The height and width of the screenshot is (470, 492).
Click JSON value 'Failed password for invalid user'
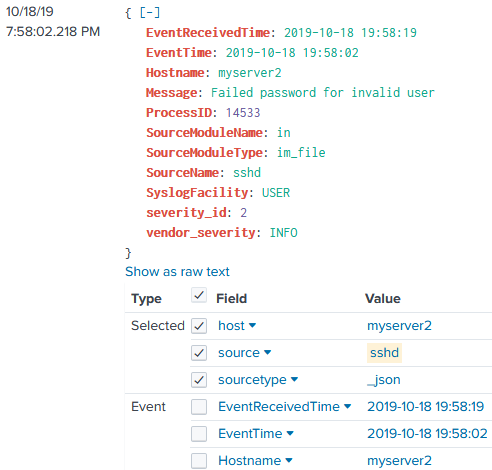pos(323,93)
